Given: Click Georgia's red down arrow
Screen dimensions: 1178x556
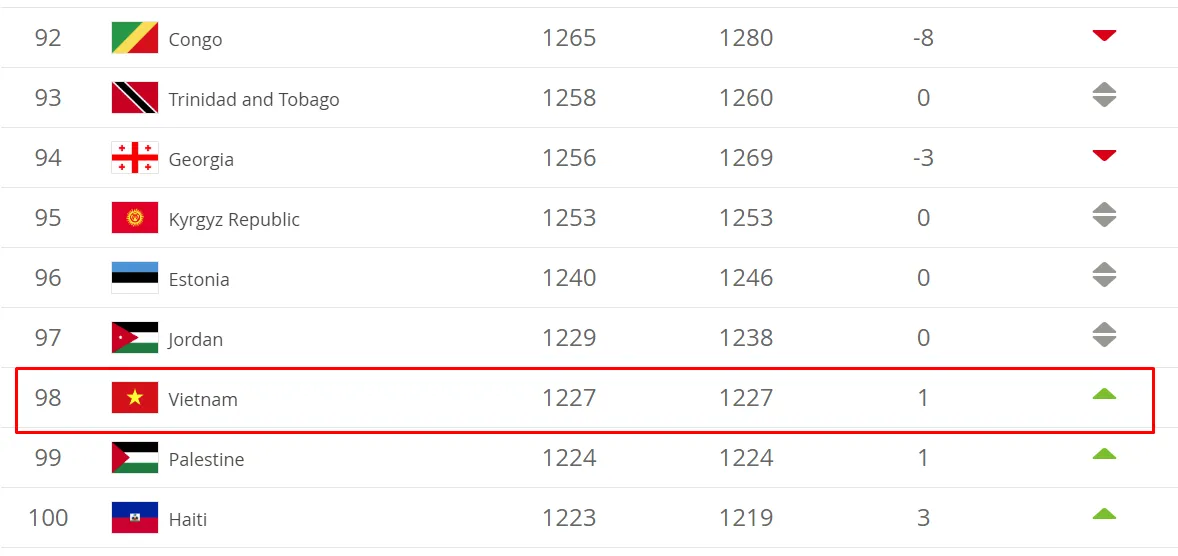Looking at the screenshot, I should tap(1104, 156).
